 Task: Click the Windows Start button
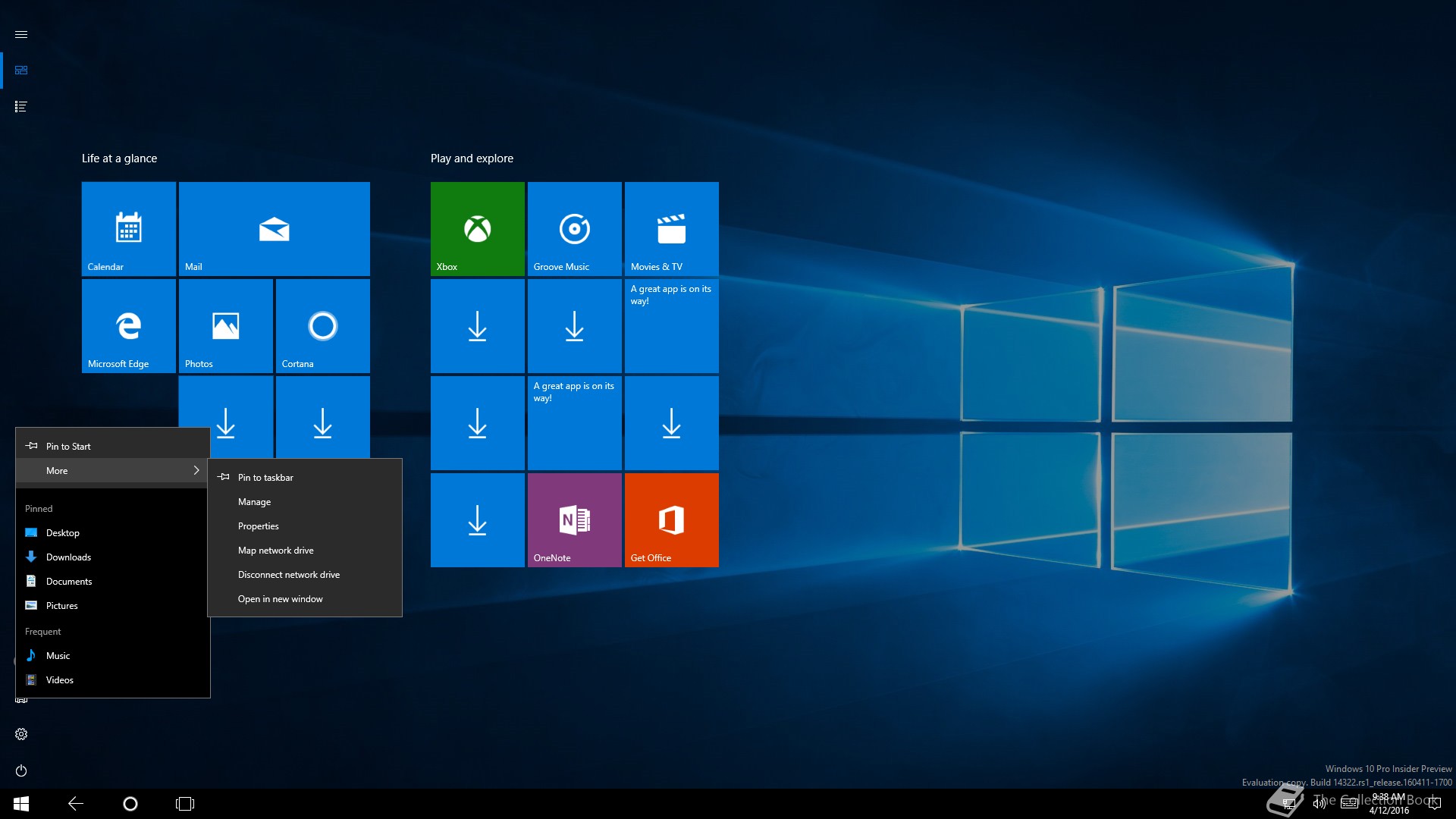[21, 804]
